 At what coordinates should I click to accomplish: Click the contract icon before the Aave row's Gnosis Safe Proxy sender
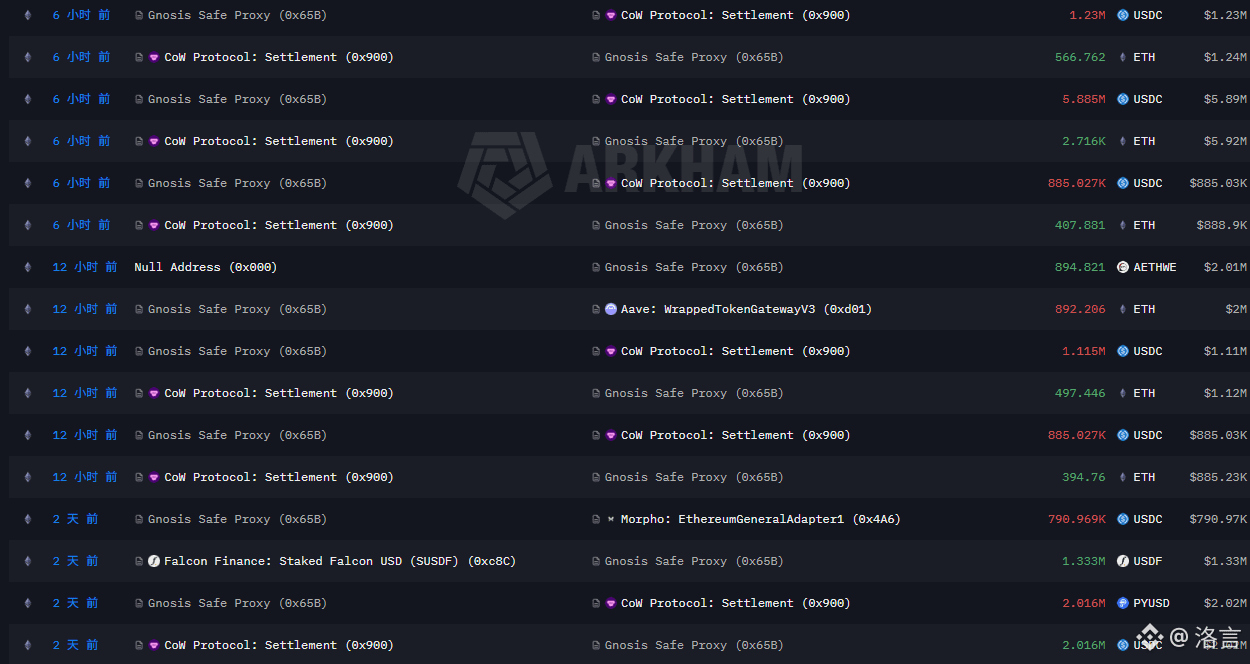tap(139, 309)
